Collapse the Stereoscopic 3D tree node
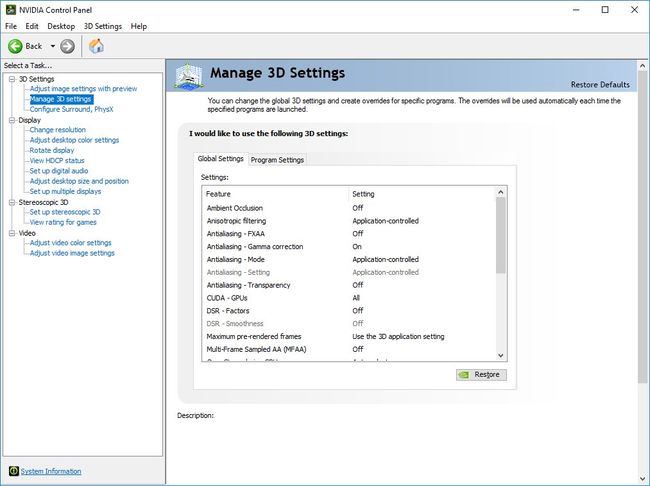Viewport: 650px width, 486px height. [x=12, y=202]
